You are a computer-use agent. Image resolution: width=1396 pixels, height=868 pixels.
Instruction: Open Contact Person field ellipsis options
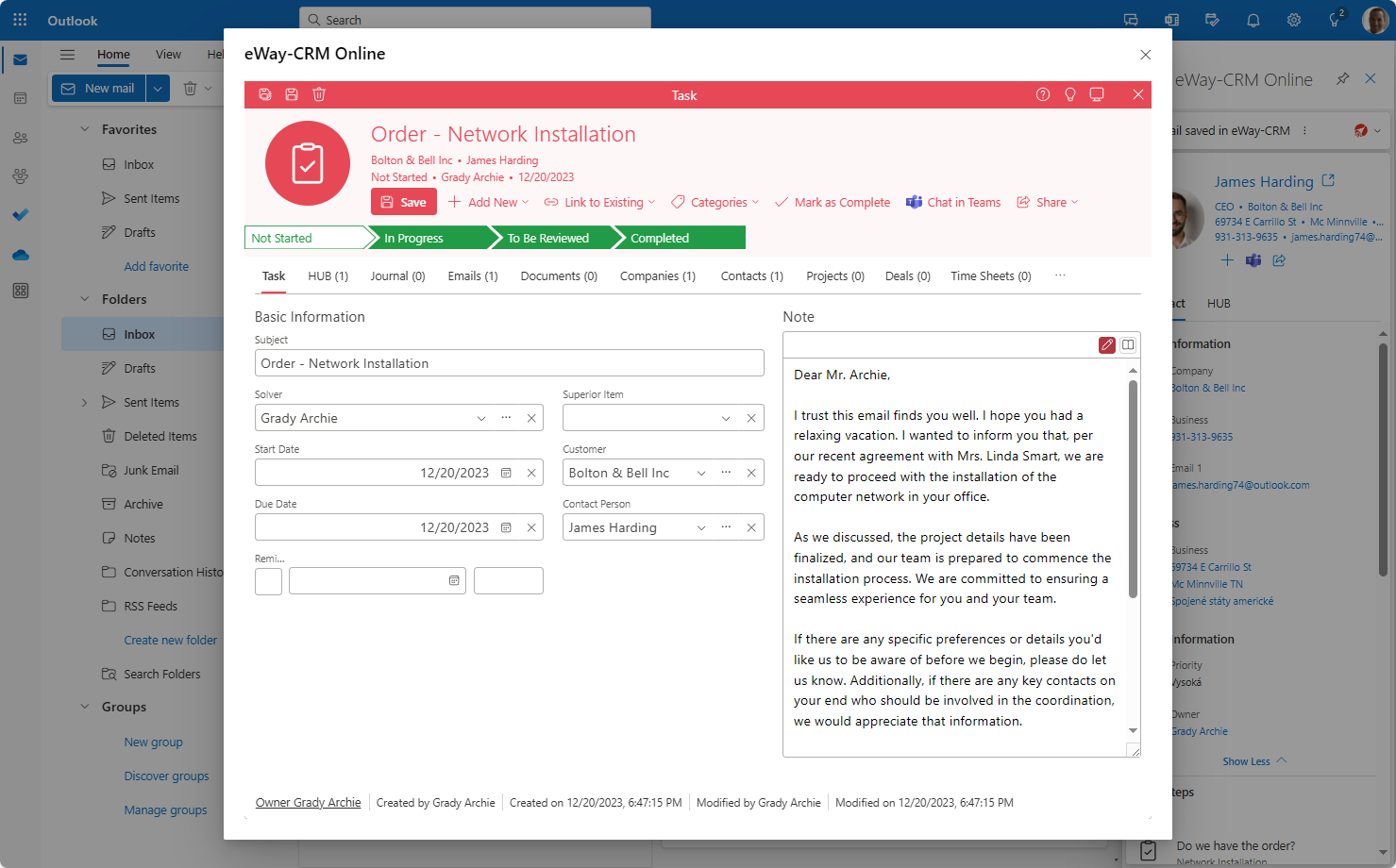726,527
